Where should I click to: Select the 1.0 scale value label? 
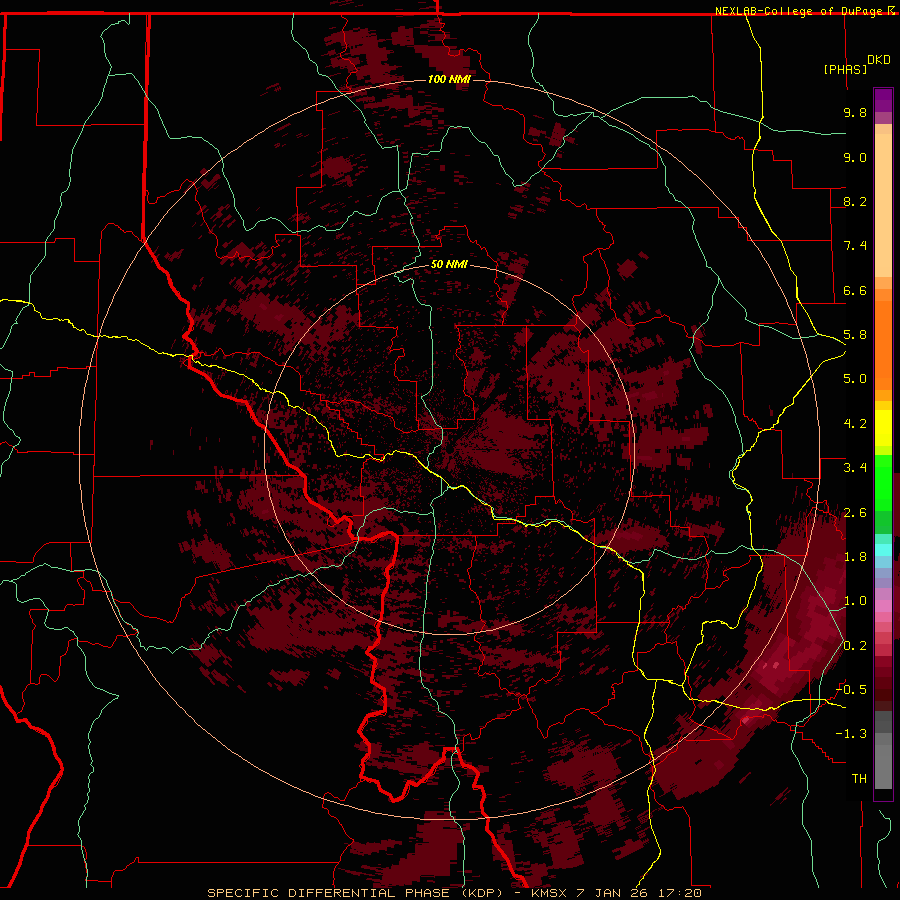coord(855,601)
